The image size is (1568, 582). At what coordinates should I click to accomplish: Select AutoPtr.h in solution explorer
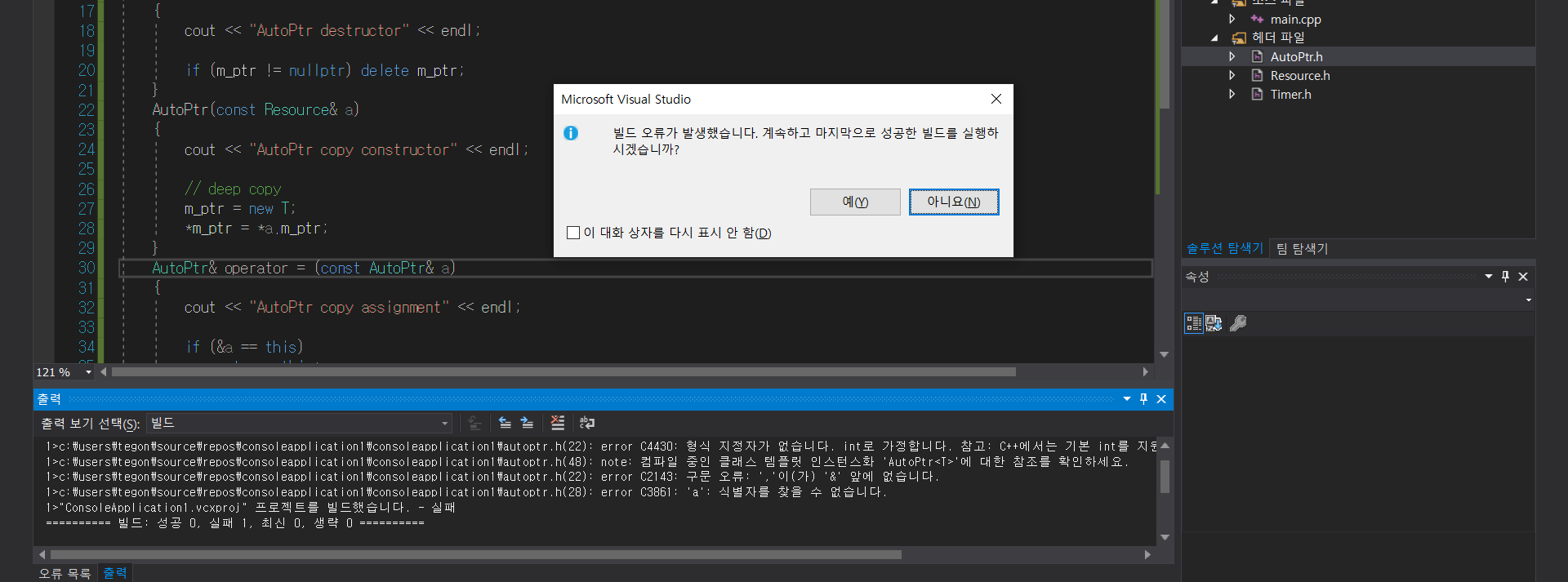pyautogui.click(x=1296, y=56)
